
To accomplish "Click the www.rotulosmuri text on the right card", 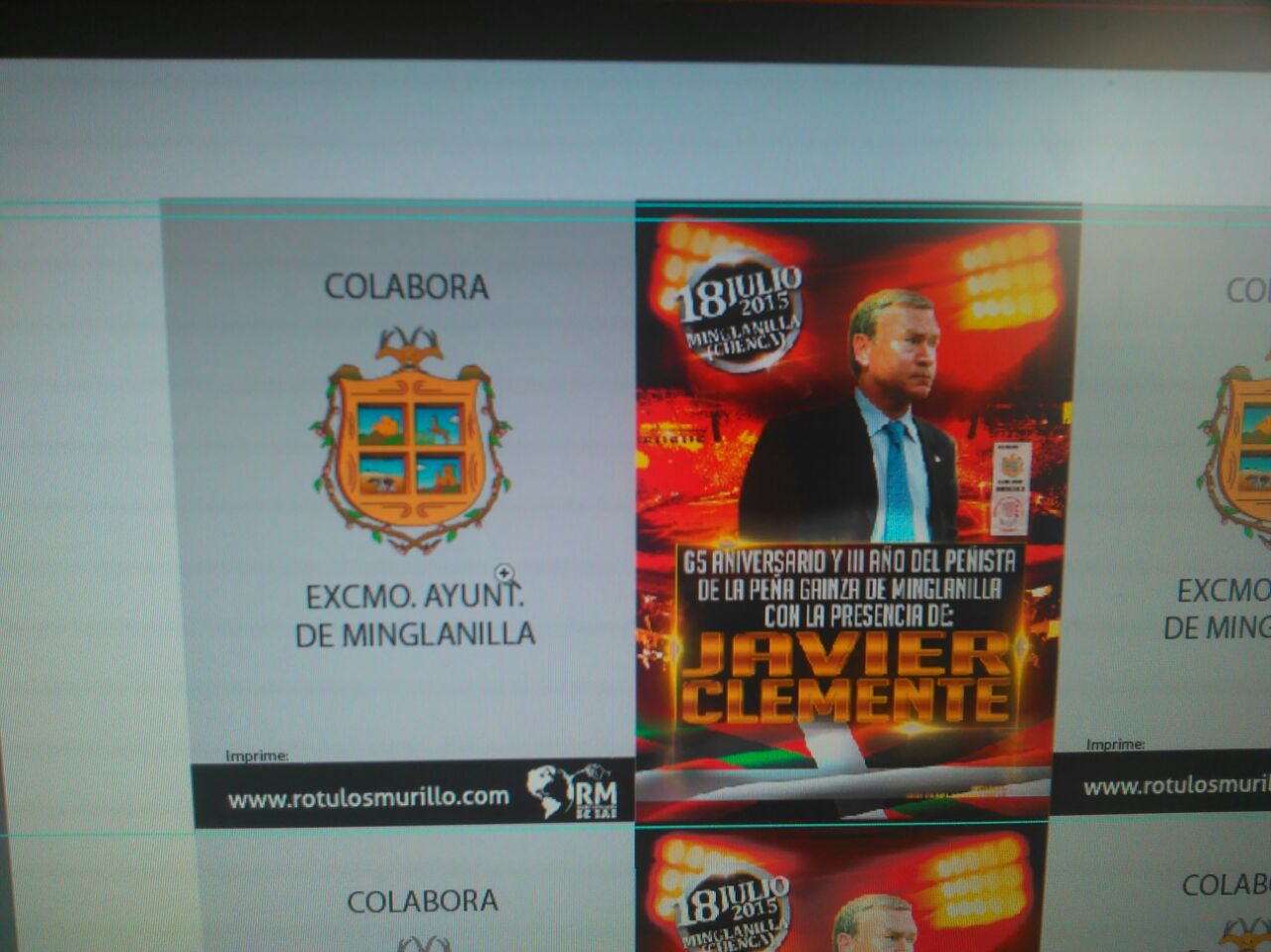I will click(x=1177, y=786).
